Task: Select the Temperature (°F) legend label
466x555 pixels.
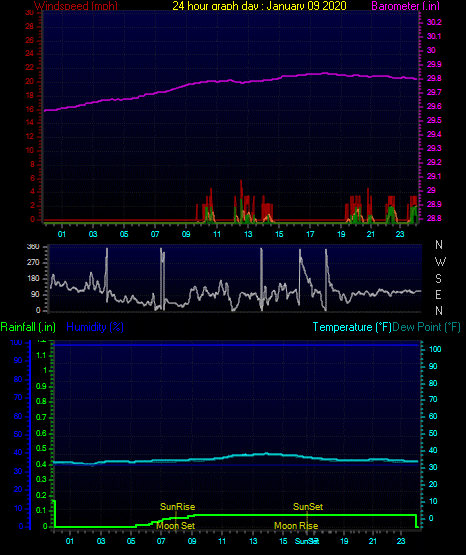Action: [352, 327]
